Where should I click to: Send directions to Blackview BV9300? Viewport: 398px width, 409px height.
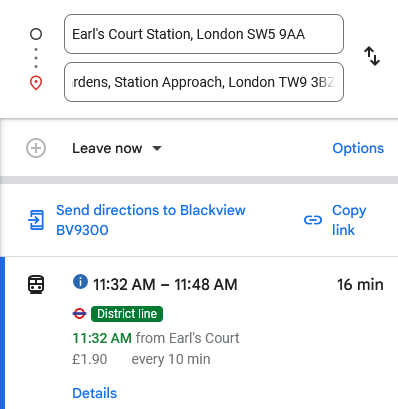(x=151, y=220)
